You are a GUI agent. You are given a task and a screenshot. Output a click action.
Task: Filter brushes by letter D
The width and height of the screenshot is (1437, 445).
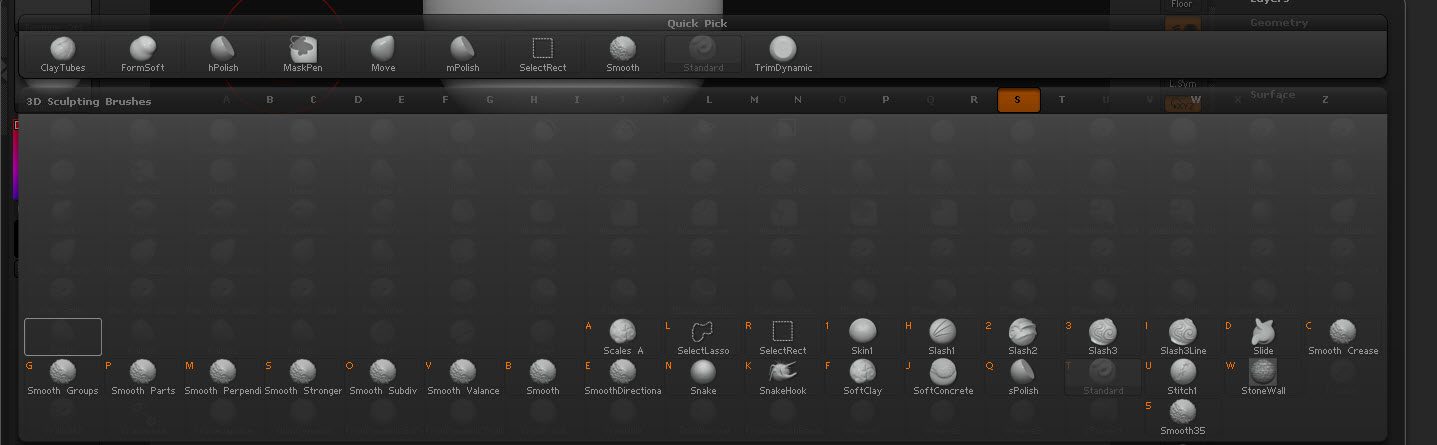(358, 100)
